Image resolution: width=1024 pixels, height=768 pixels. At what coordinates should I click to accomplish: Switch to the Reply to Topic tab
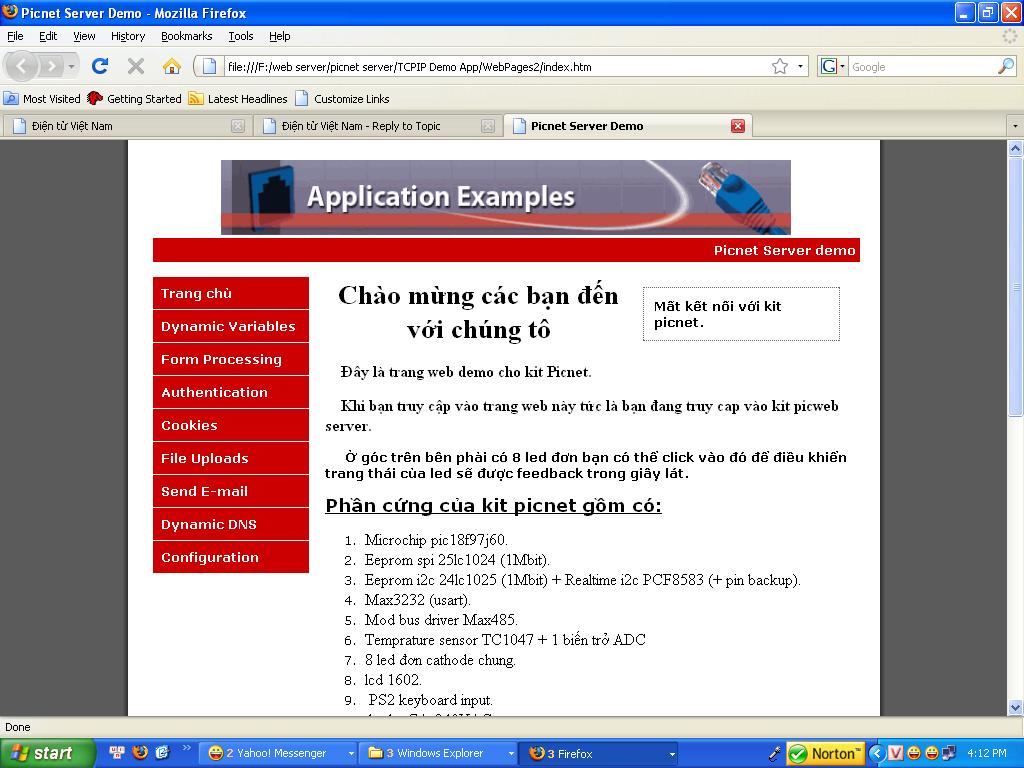pyautogui.click(x=377, y=126)
